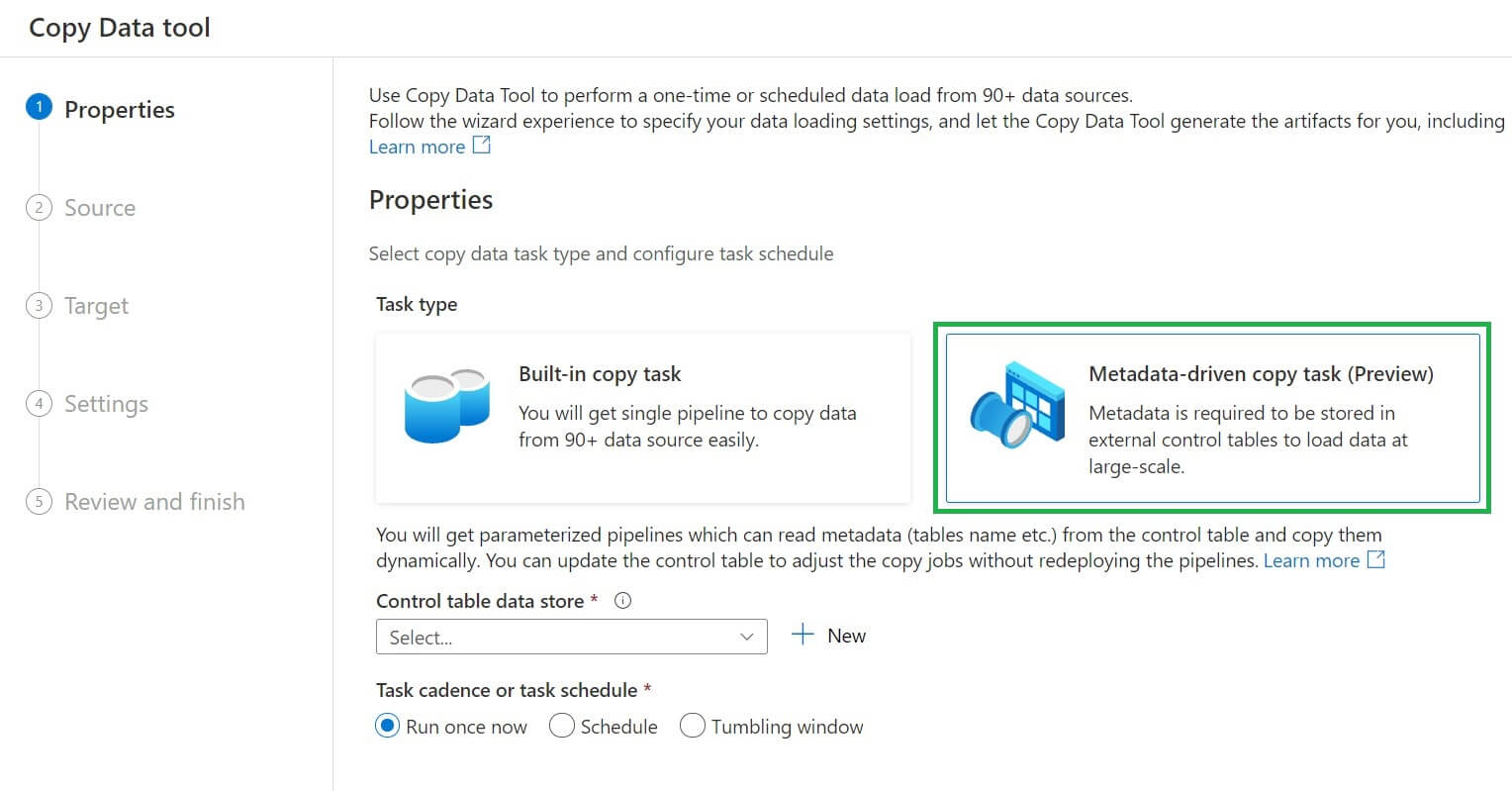Go to the Settings step
The image size is (1512, 791).
coord(106,404)
